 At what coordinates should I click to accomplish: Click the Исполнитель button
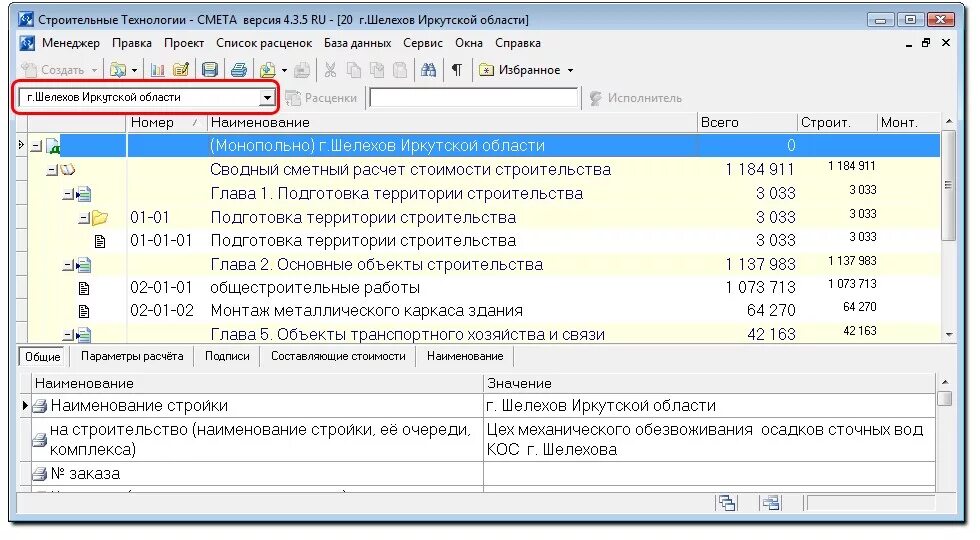[636, 98]
